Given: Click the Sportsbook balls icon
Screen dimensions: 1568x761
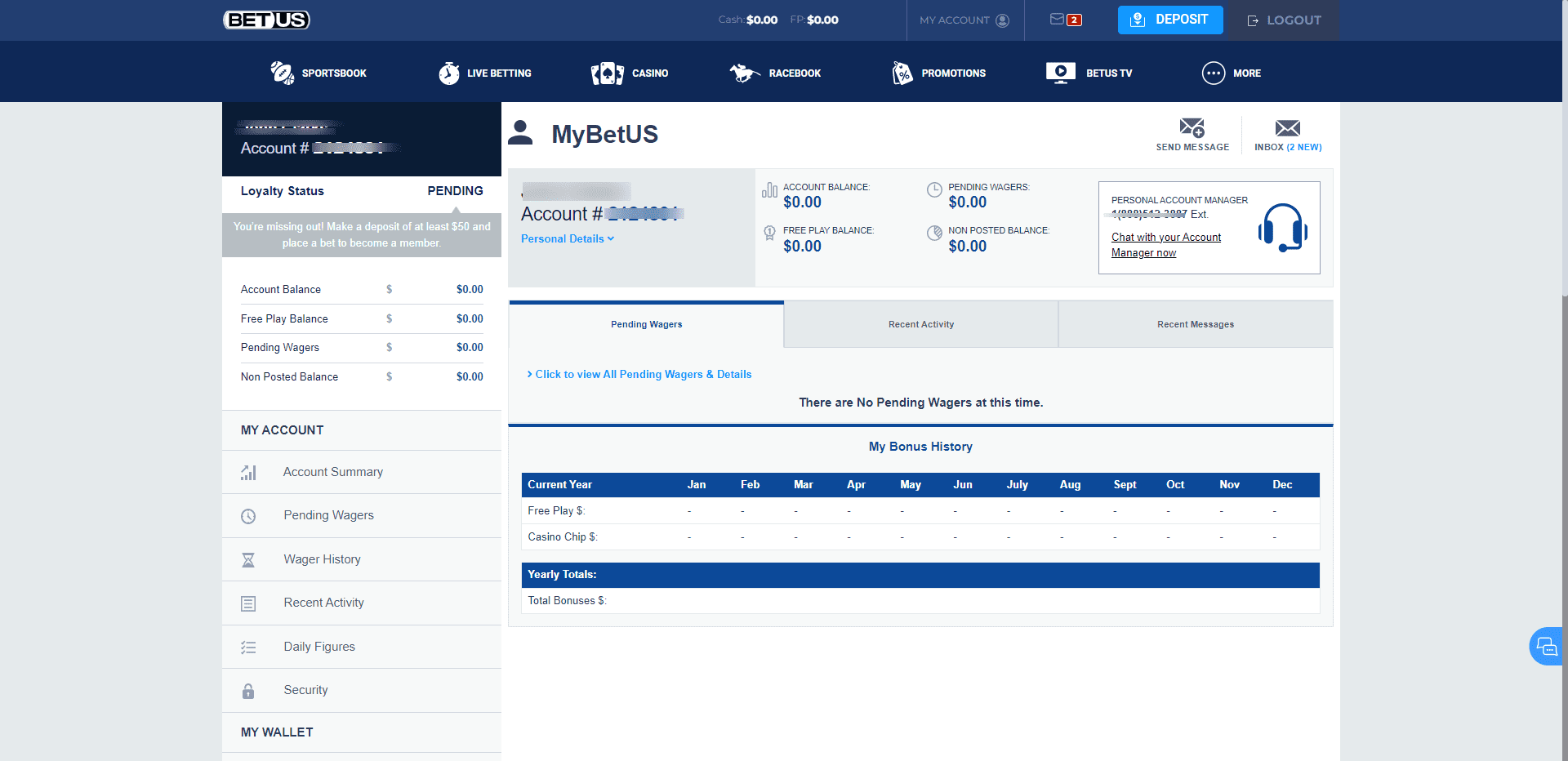Looking at the screenshot, I should tap(282, 73).
